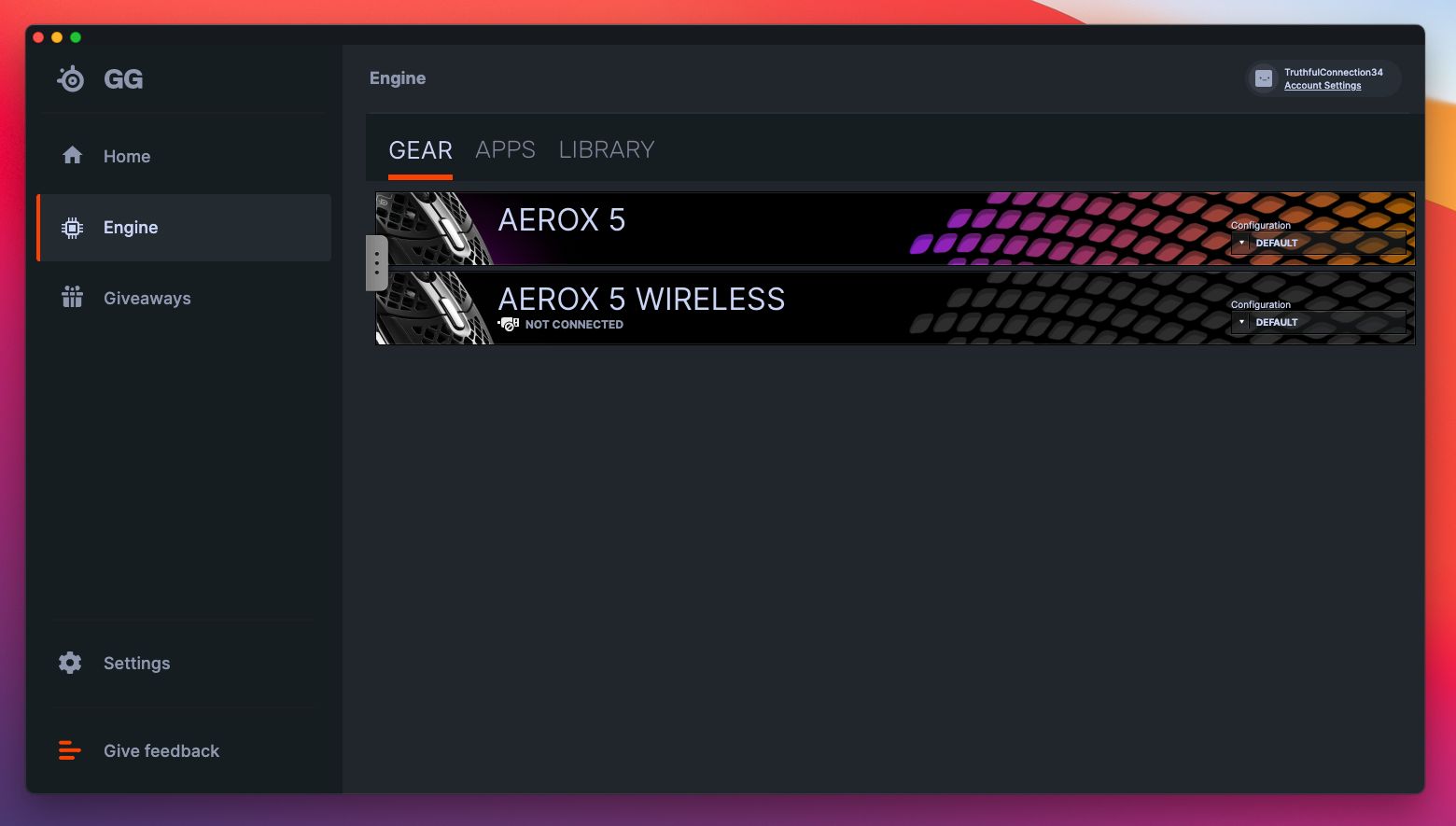Screen dimensions: 1456x826
Task: Expand Aerox 5 configuration dropdown
Action: [1318, 243]
